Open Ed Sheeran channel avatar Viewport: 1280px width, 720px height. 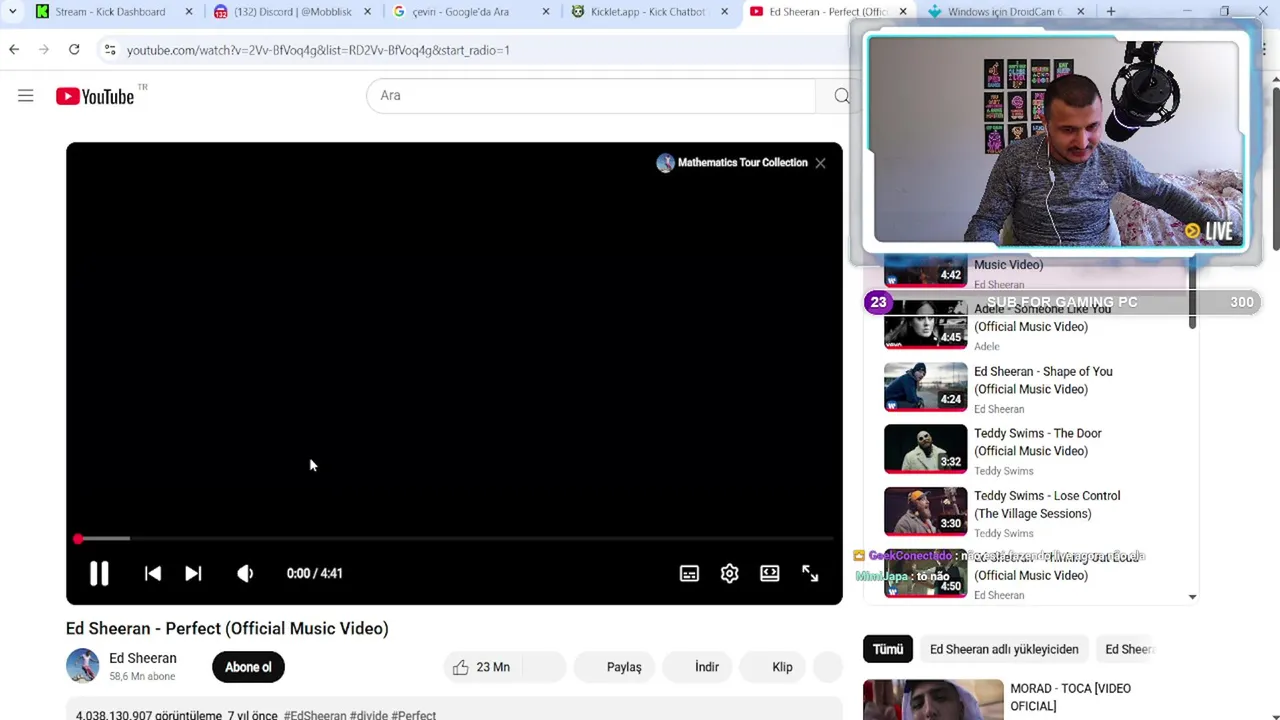point(82,666)
